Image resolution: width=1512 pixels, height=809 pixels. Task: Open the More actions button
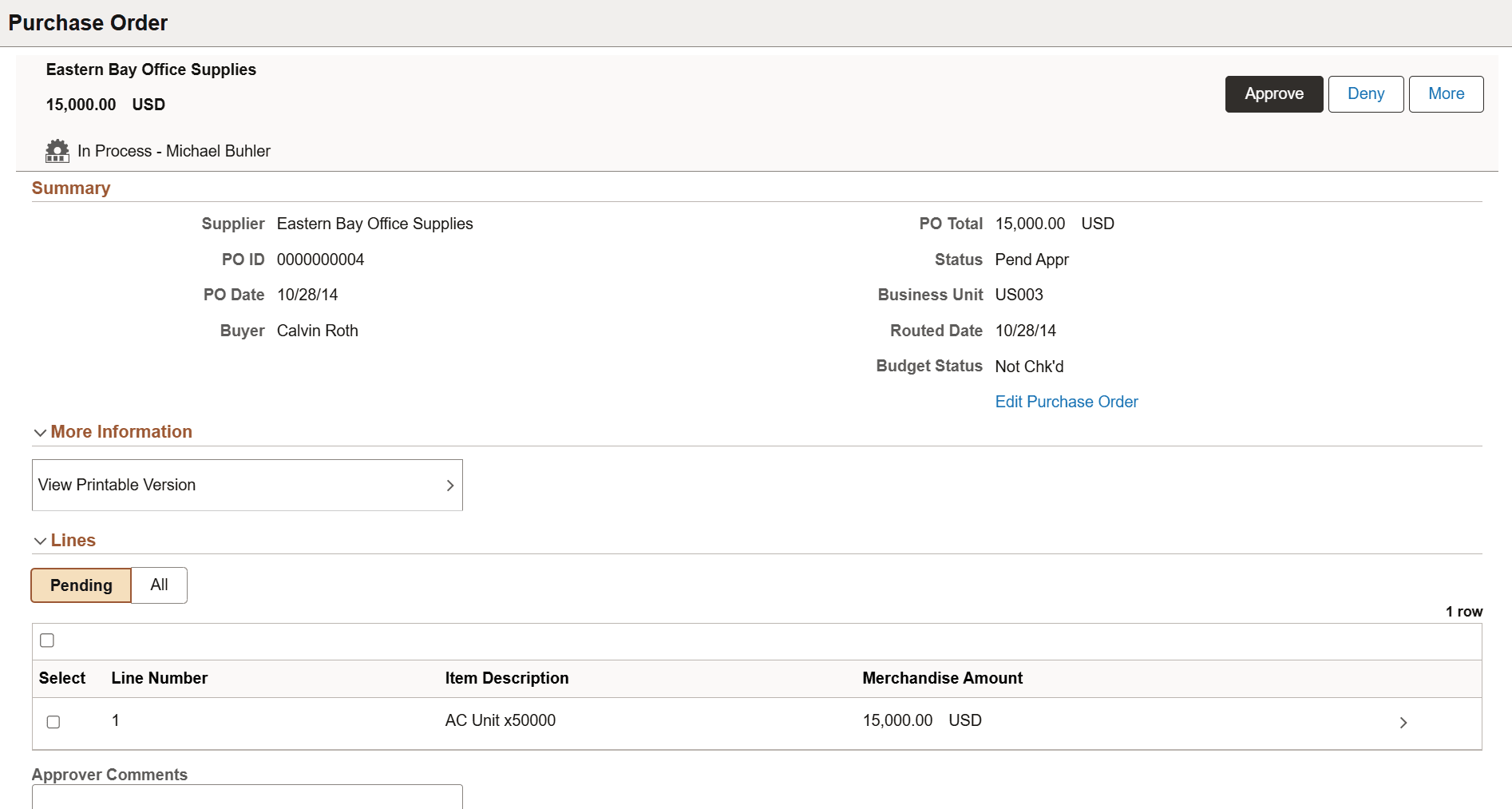1445,93
